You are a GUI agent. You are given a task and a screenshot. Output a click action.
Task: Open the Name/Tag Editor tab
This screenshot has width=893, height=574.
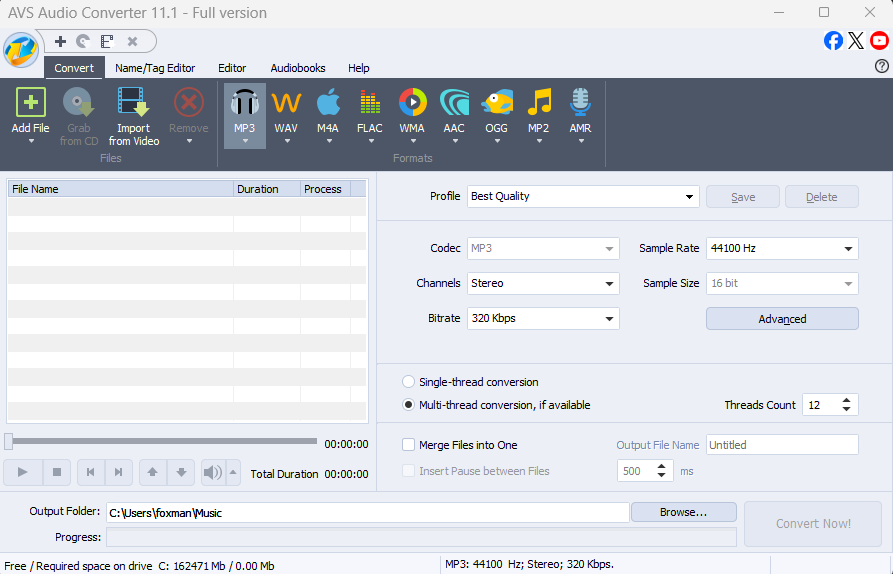pos(155,68)
